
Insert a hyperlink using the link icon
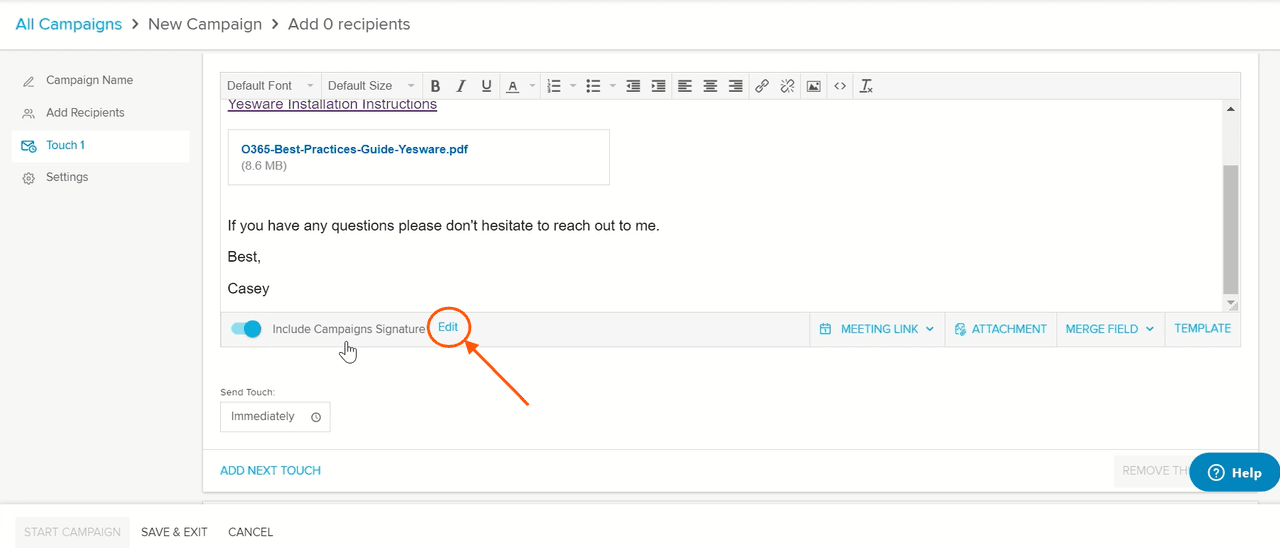coord(762,86)
